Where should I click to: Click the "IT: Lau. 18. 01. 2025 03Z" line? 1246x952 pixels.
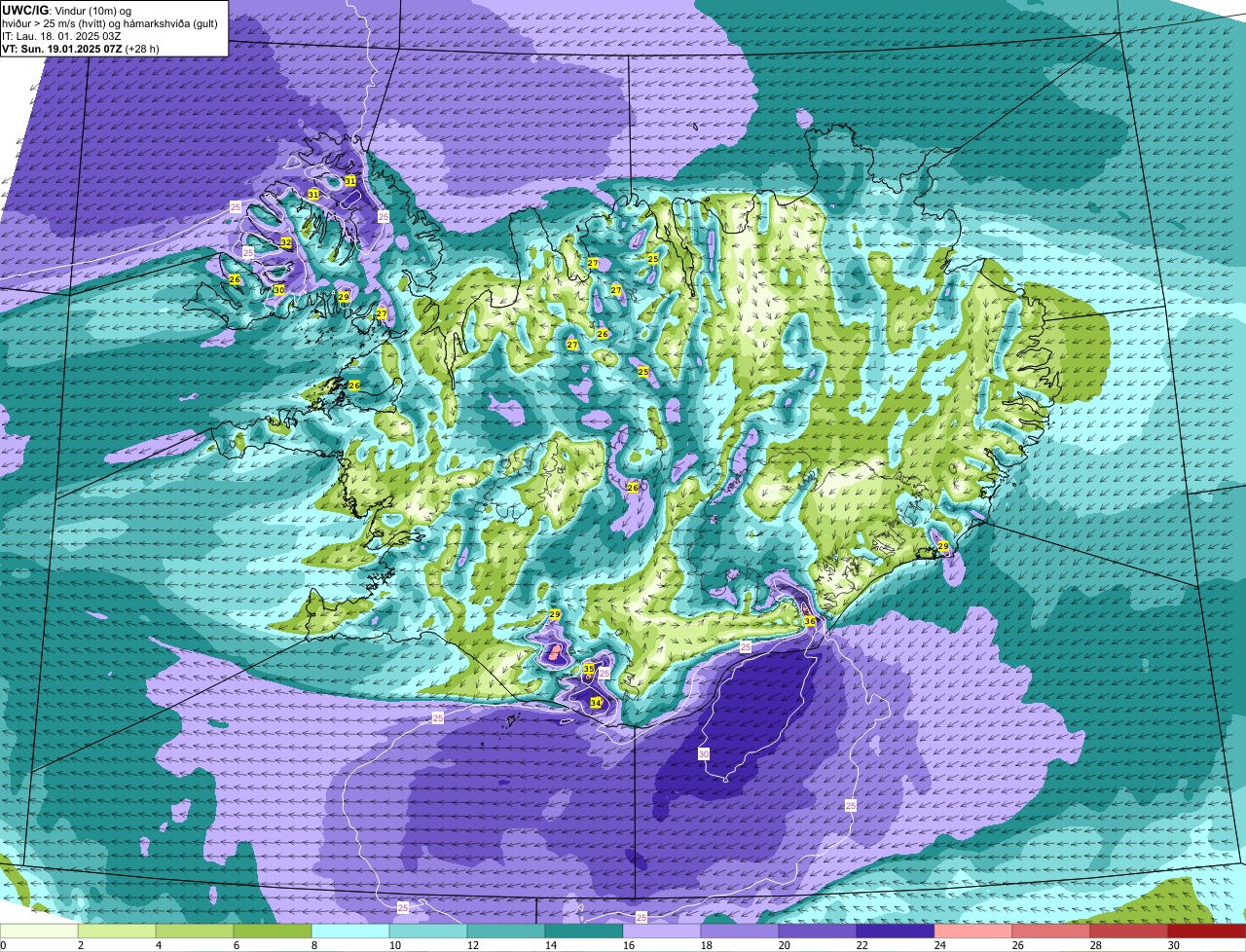[62, 36]
